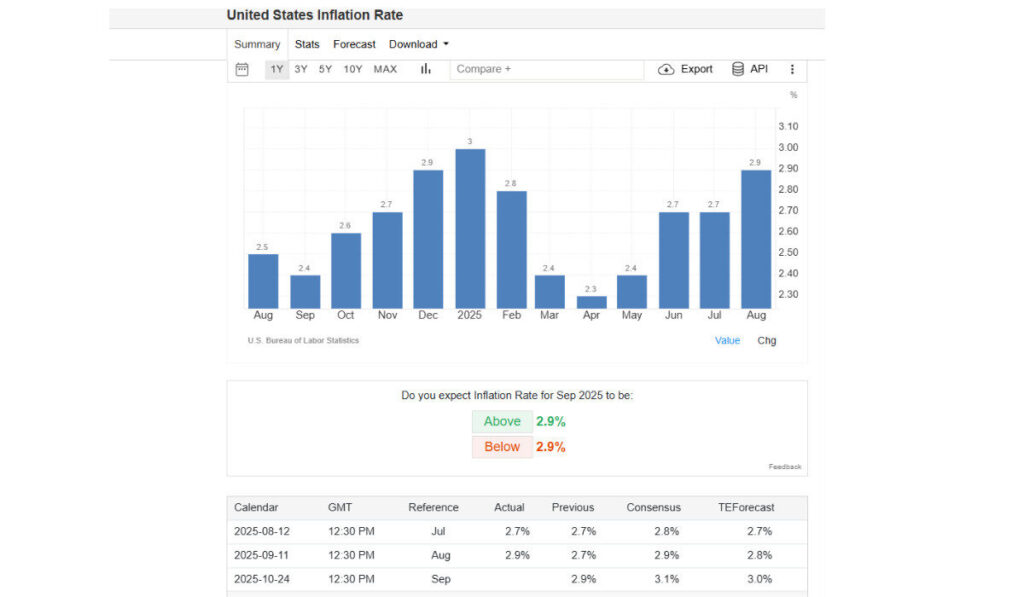
Task: Select the 3Y time range
Action: point(301,69)
